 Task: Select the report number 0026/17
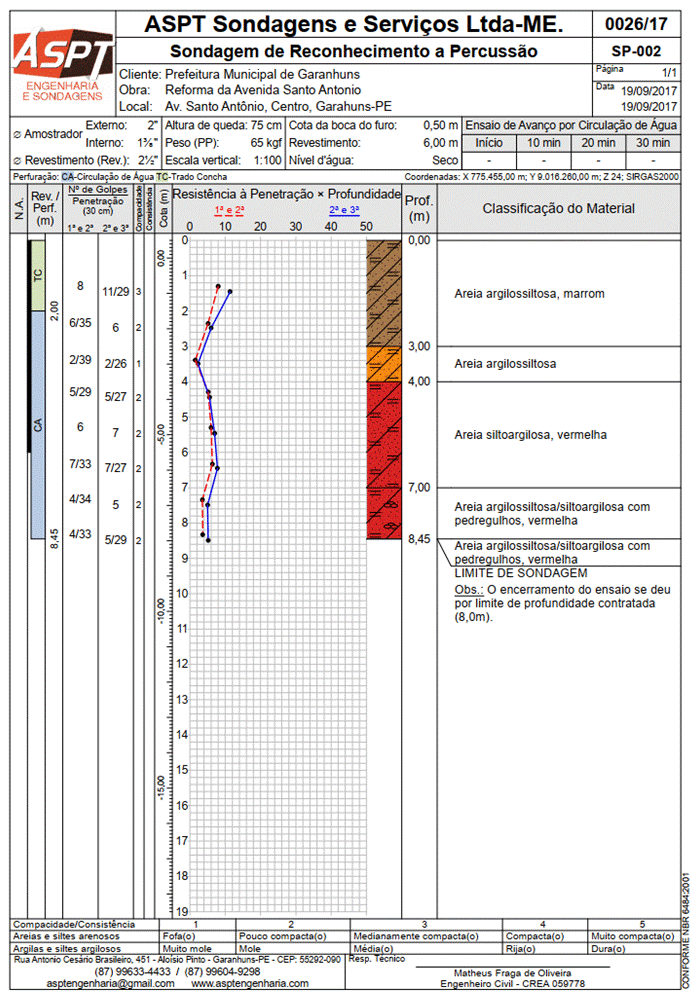point(636,24)
